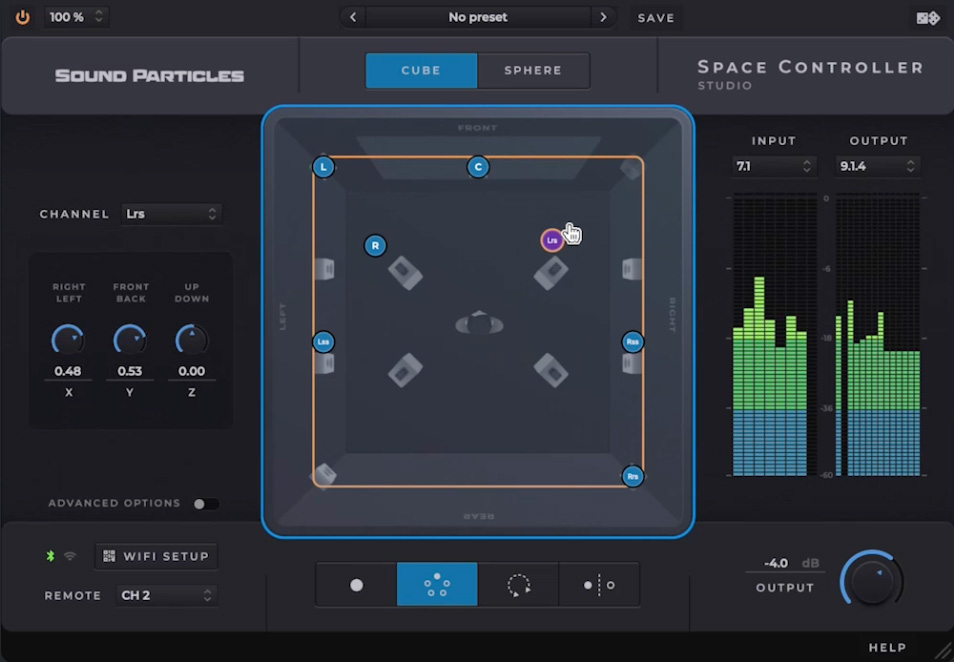Screen dimensions: 954x662
Task: Click the Output gain knob
Action: tap(871, 580)
